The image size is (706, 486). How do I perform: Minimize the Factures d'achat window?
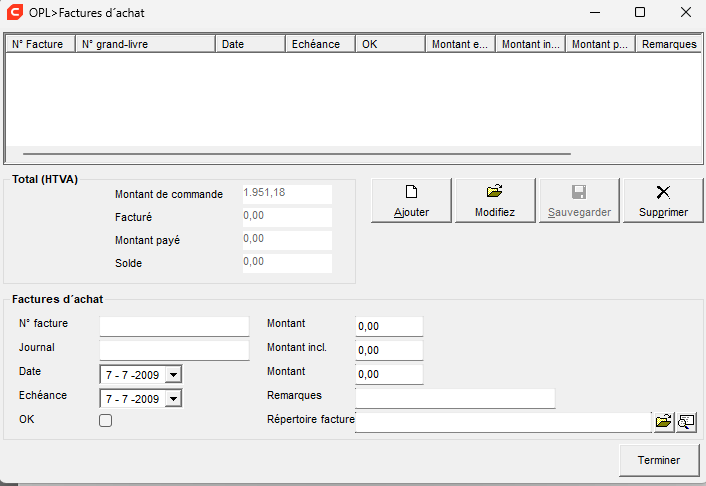[x=595, y=12]
